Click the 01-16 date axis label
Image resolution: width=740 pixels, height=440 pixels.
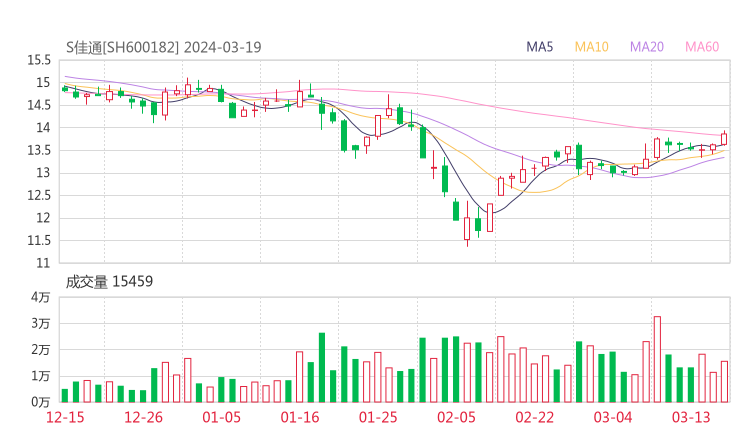pyautogui.click(x=300, y=417)
